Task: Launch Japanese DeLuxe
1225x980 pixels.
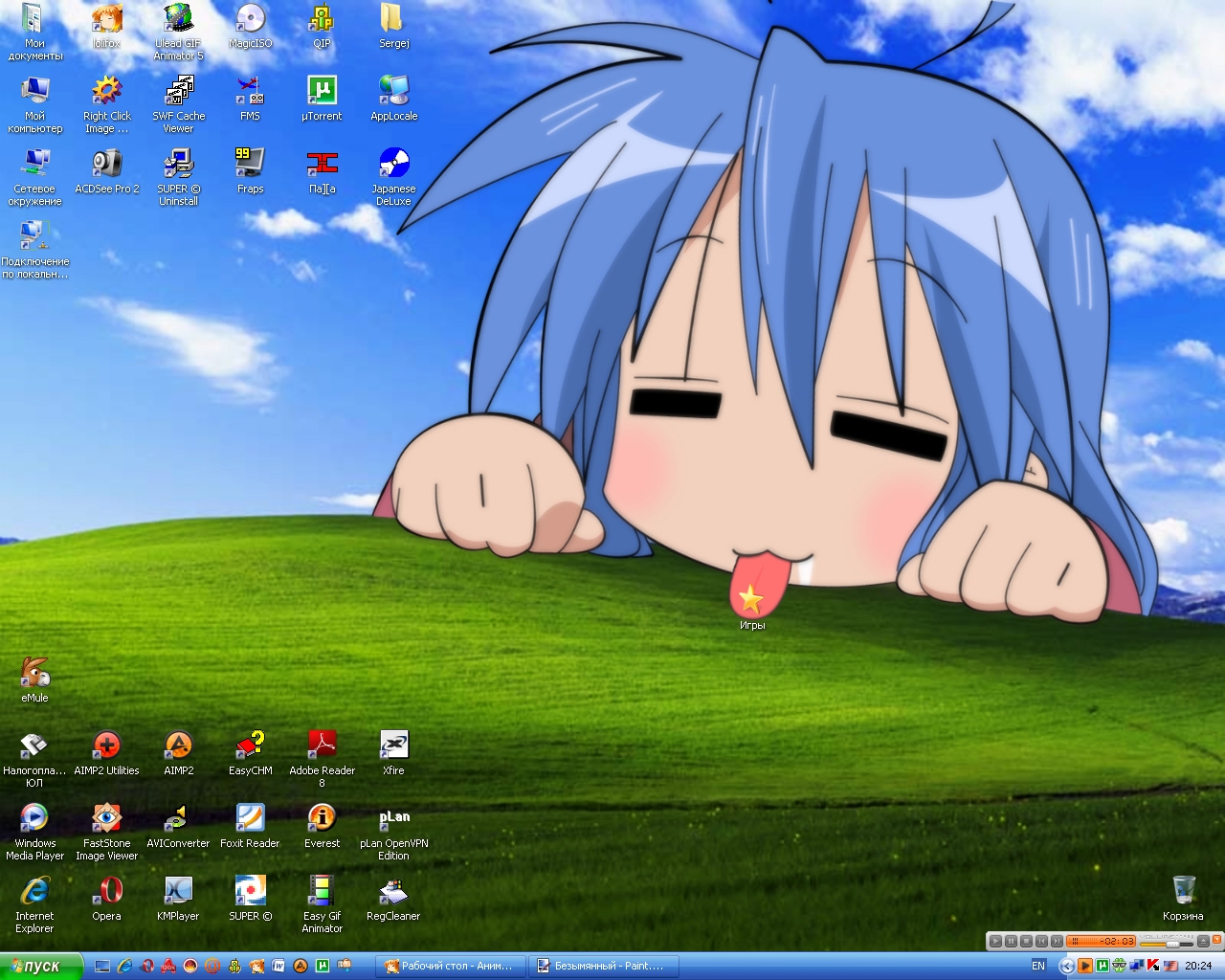Action: tap(393, 177)
